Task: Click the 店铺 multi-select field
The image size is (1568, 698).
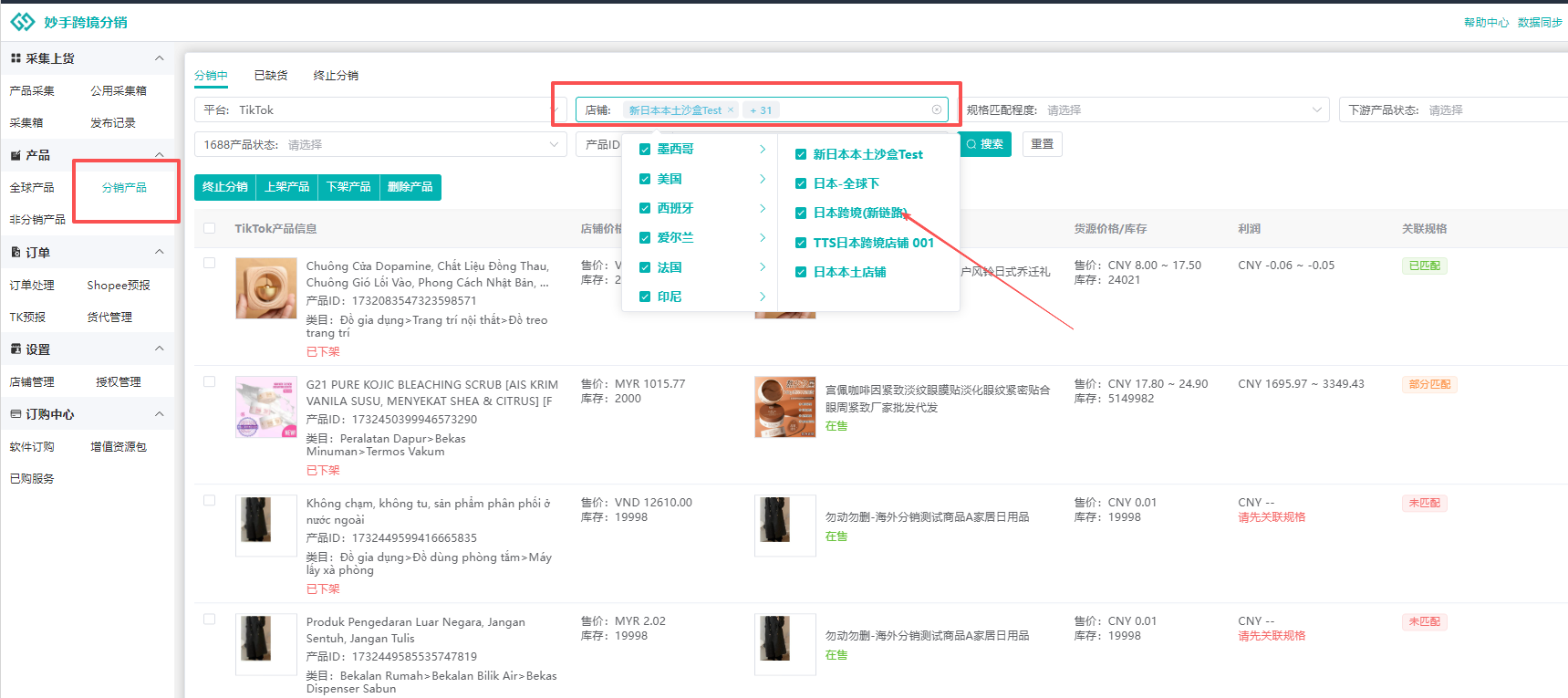Action: click(762, 109)
